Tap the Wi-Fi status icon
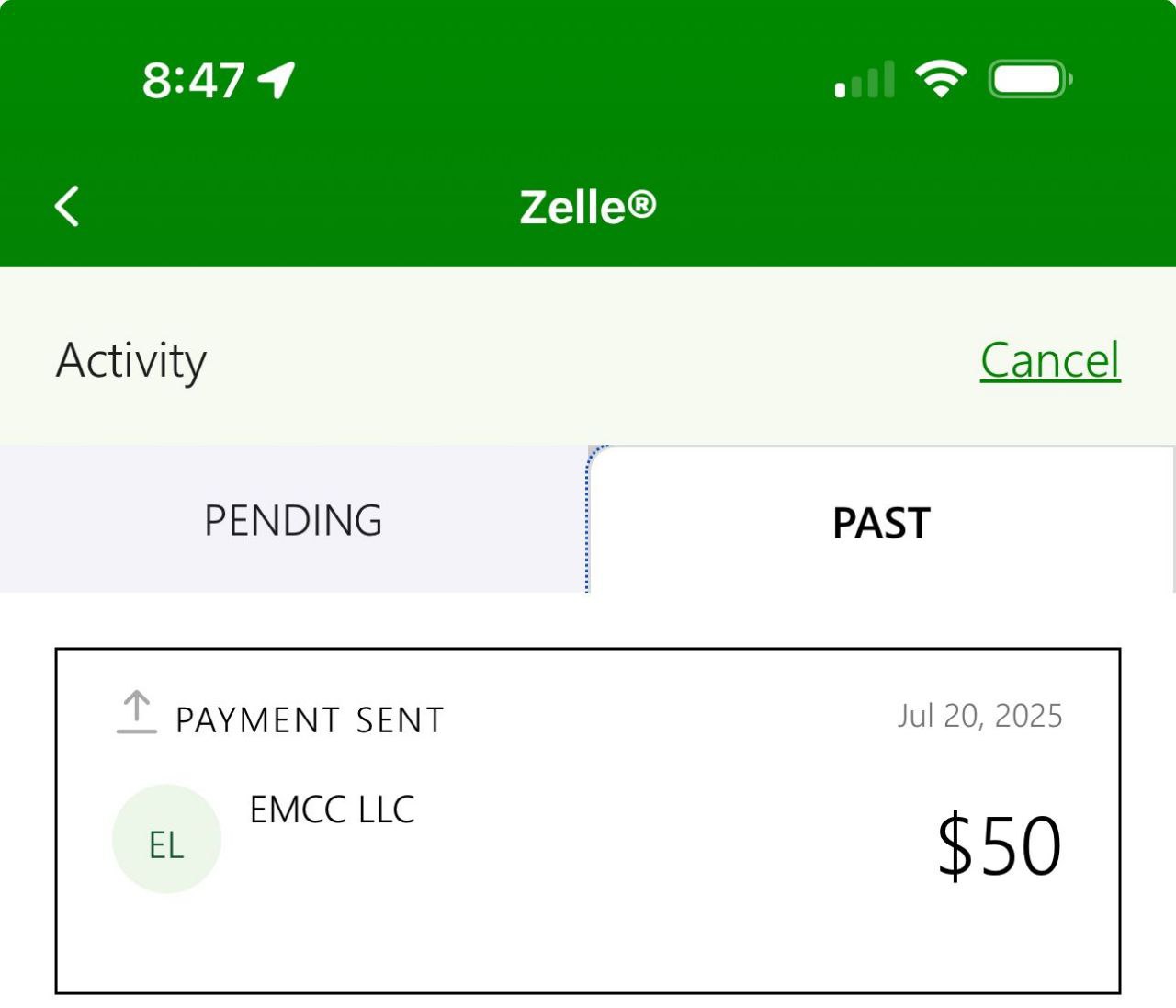The image size is (1176, 1008). coord(940,79)
